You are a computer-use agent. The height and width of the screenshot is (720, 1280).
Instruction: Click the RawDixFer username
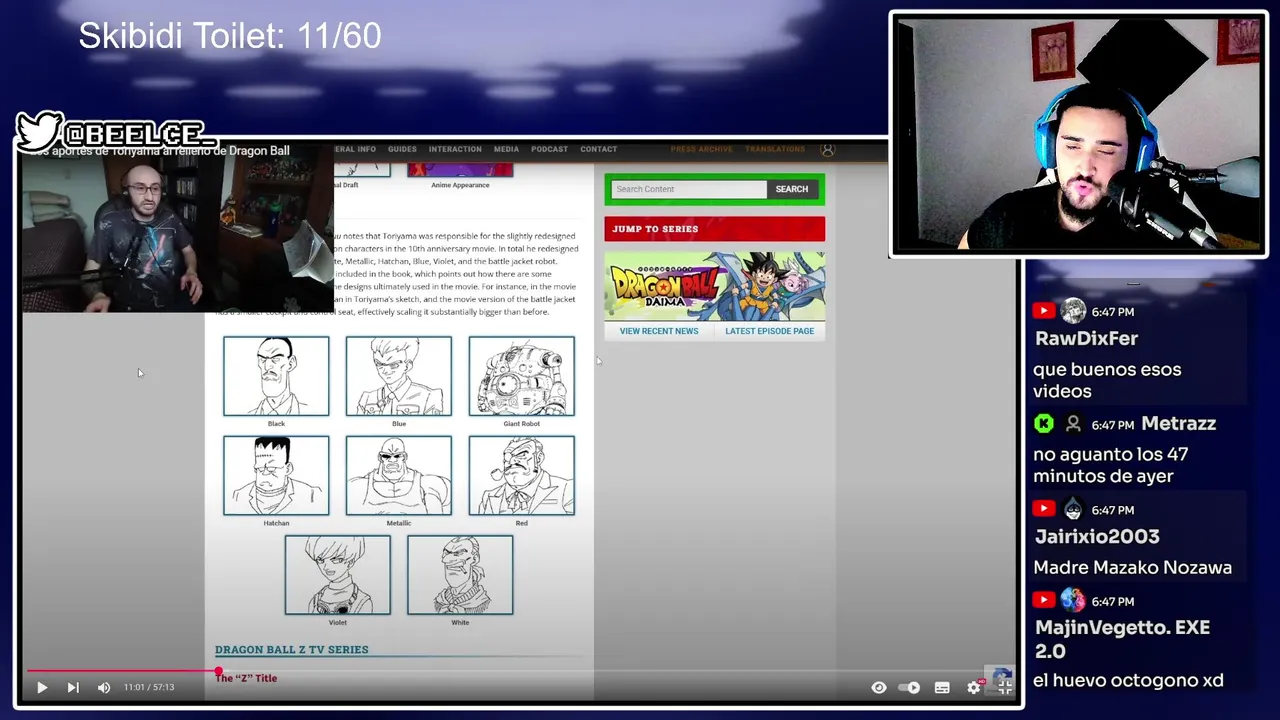pos(1086,339)
